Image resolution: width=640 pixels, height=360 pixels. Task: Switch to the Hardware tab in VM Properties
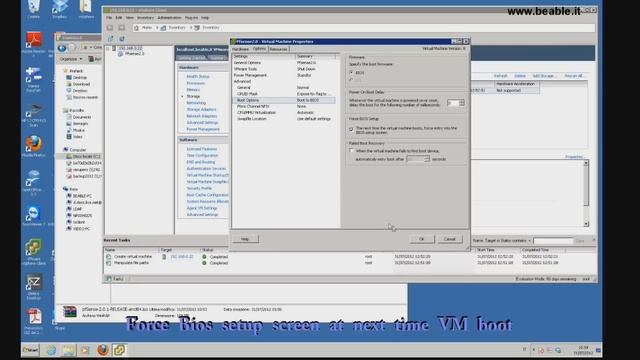click(x=240, y=49)
